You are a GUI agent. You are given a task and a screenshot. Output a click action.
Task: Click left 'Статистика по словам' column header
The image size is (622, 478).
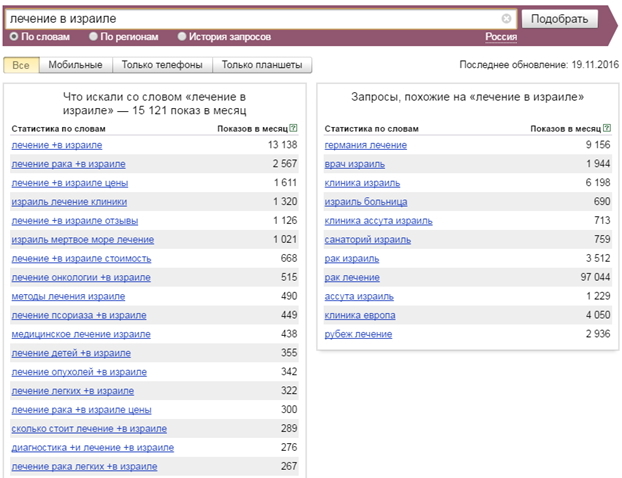tap(58, 129)
